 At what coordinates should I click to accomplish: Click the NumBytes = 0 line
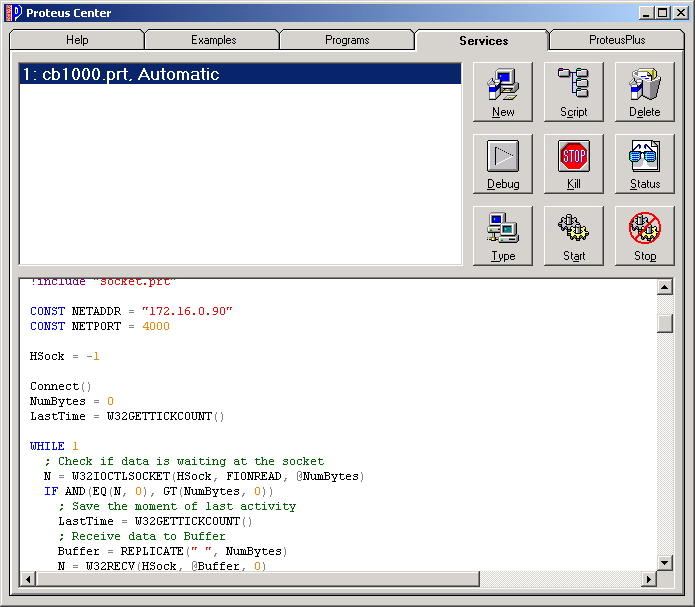tap(72, 401)
